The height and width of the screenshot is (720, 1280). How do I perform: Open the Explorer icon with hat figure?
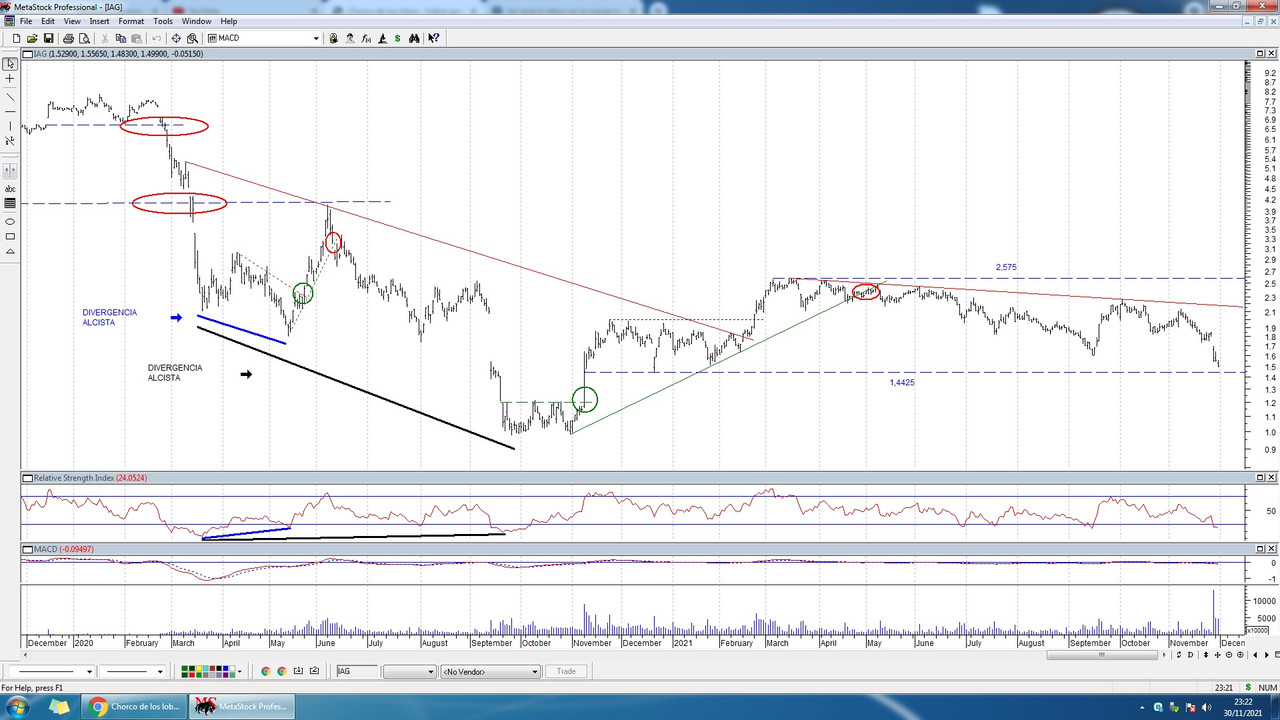pyautogui.click(x=349, y=38)
